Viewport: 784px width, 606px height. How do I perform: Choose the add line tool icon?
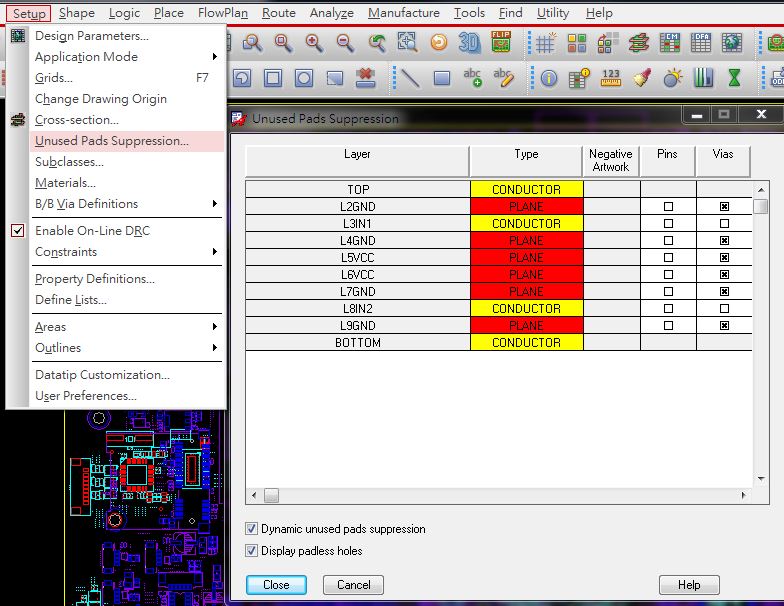[x=408, y=78]
